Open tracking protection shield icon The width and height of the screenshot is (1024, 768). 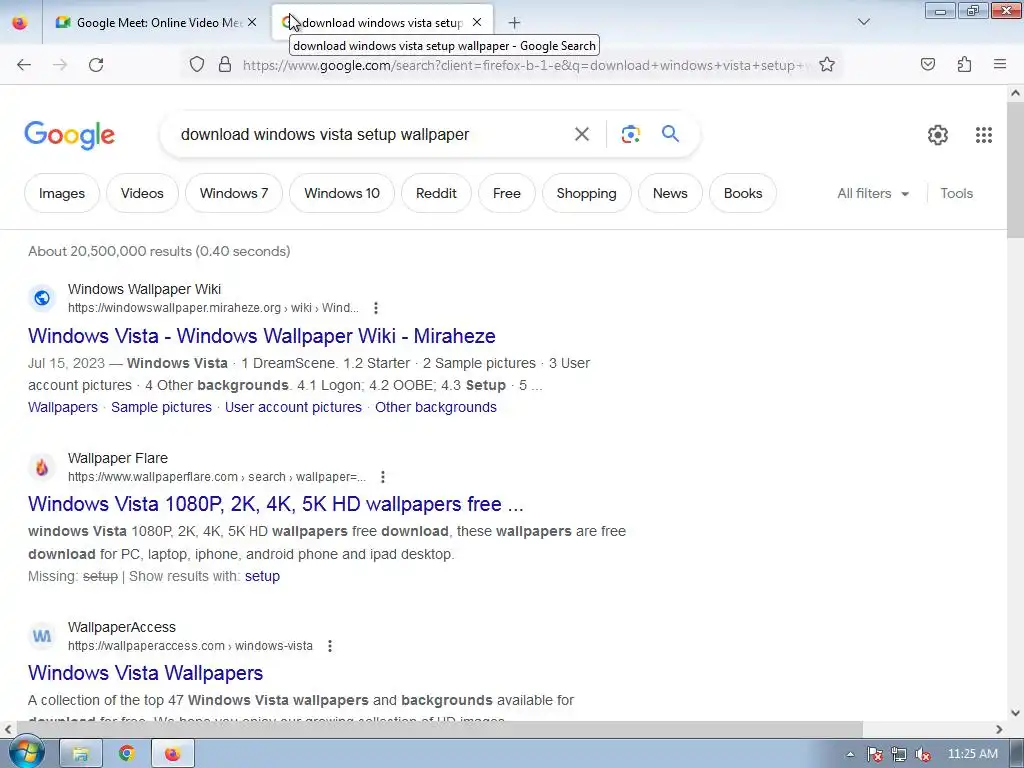(197, 65)
